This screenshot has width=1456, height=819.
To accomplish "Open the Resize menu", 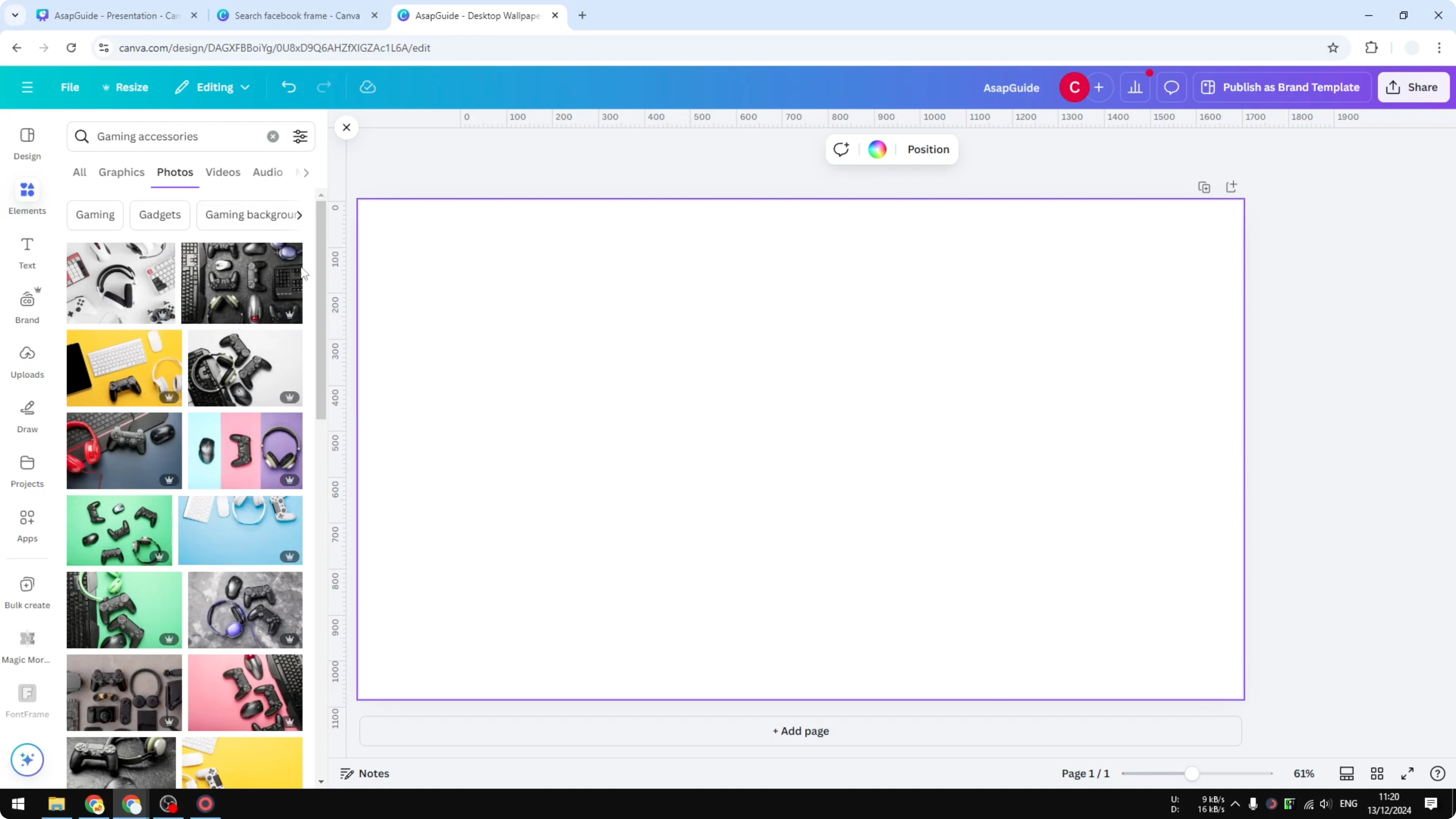I will pyautogui.click(x=125, y=87).
